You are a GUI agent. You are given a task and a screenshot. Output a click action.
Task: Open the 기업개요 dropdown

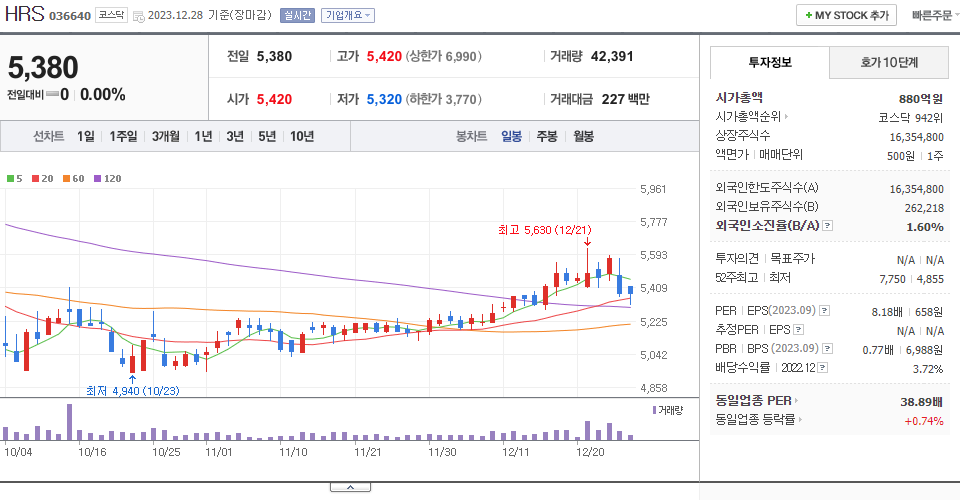click(348, 15)
